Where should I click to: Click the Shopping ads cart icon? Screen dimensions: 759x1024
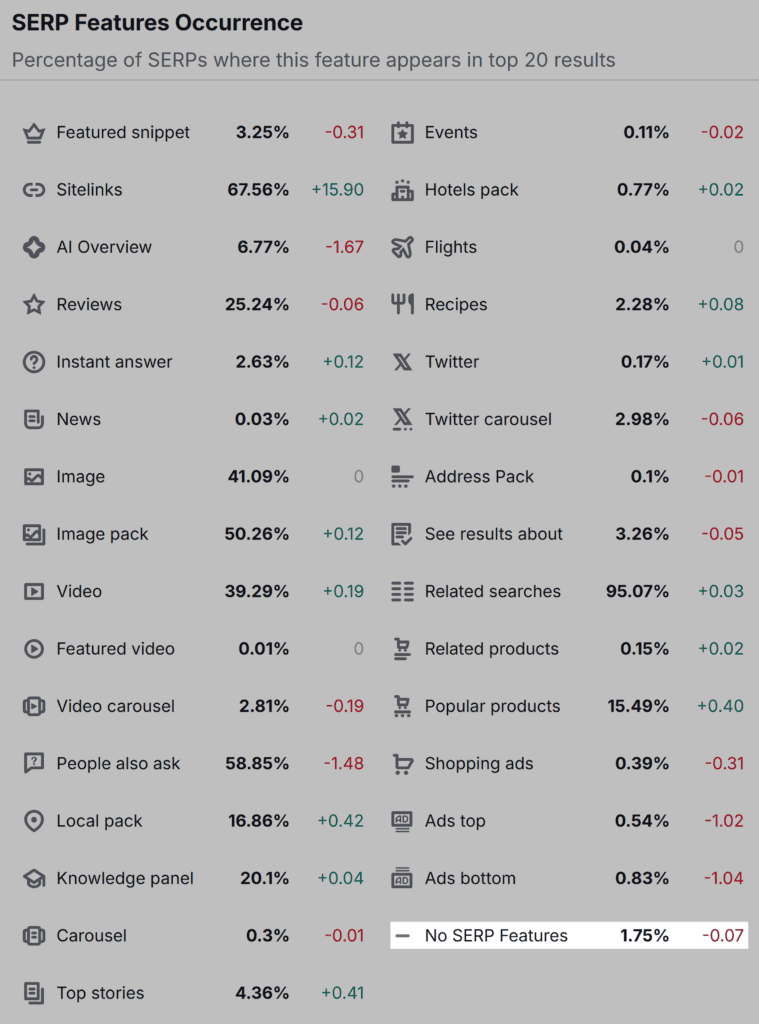click(x=401, y=763)
